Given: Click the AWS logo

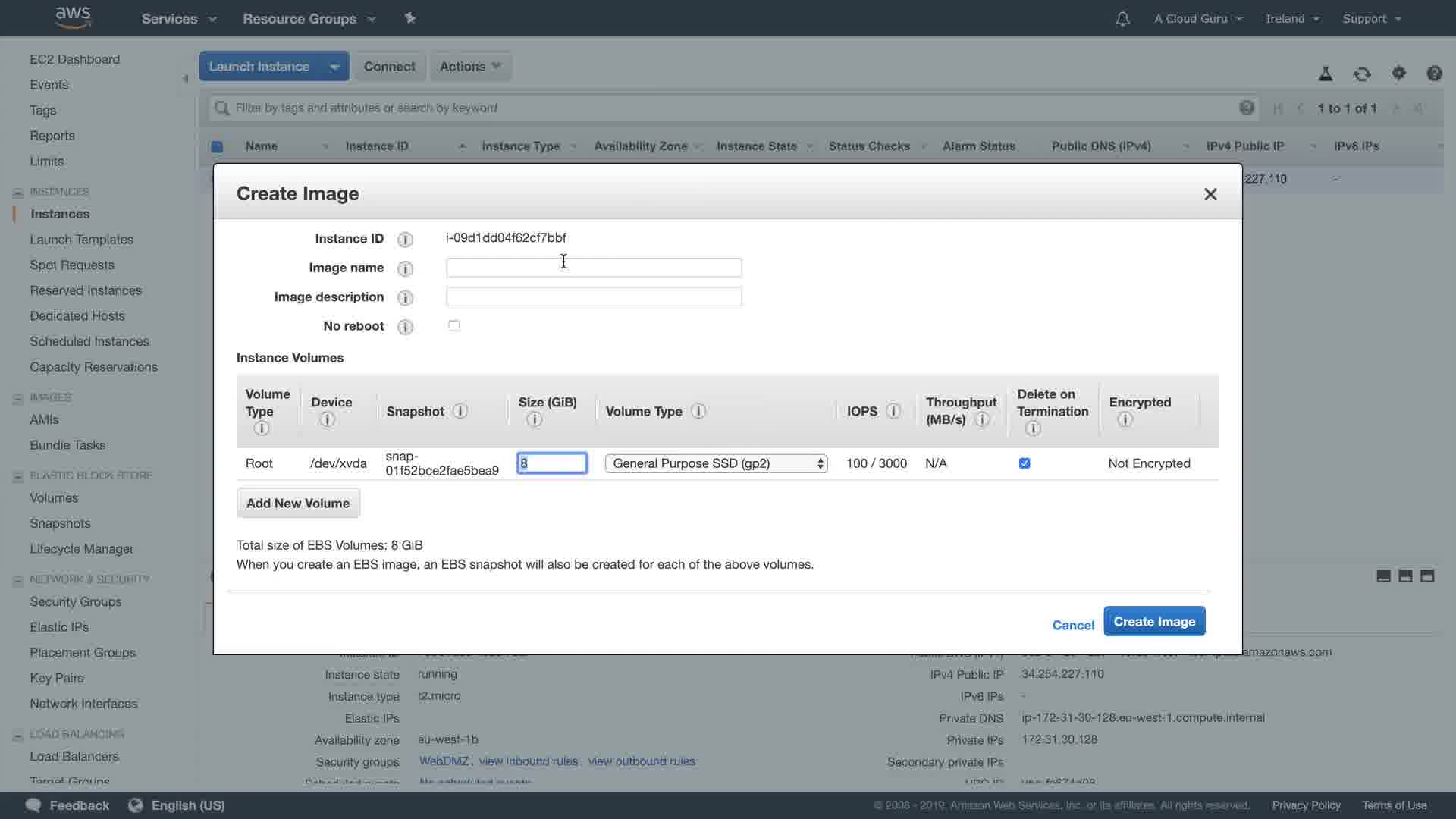Looking at the screenshot, I should click(73, 17).
